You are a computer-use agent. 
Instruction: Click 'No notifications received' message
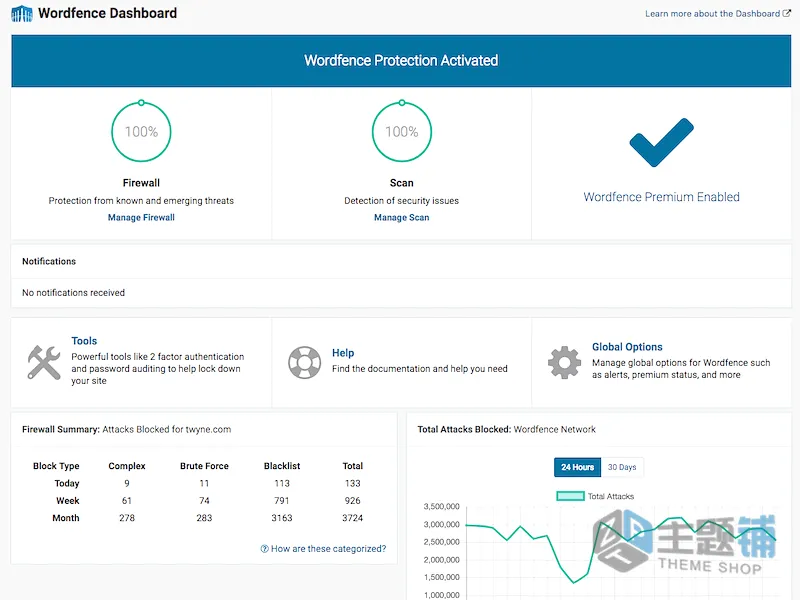73,293
